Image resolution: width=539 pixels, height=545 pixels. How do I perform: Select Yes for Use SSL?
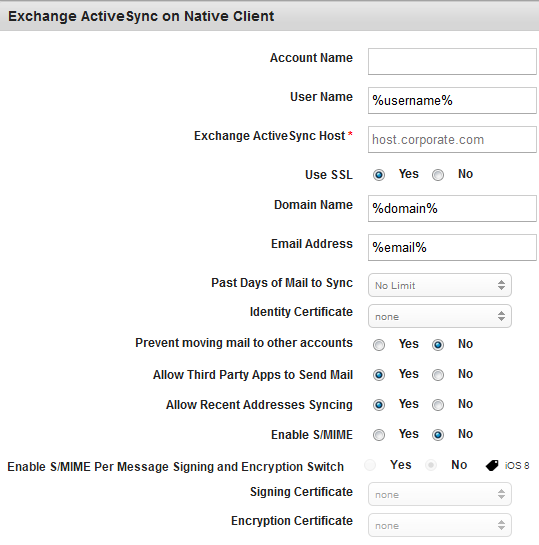click(379, 174)
